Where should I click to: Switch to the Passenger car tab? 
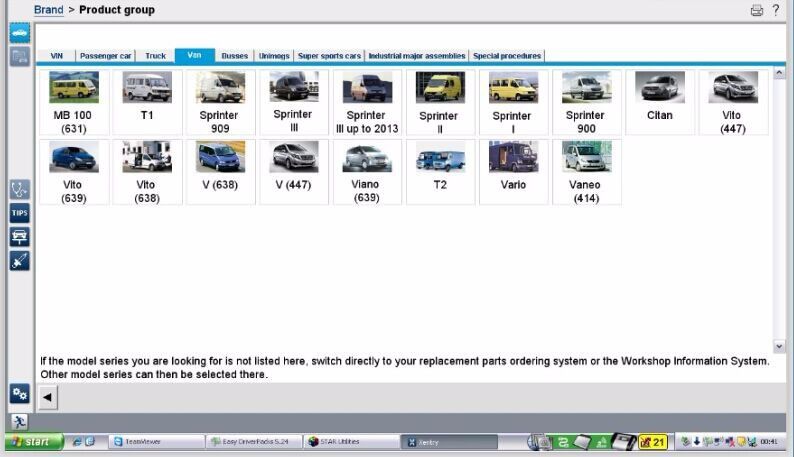(x=105, y=56)
